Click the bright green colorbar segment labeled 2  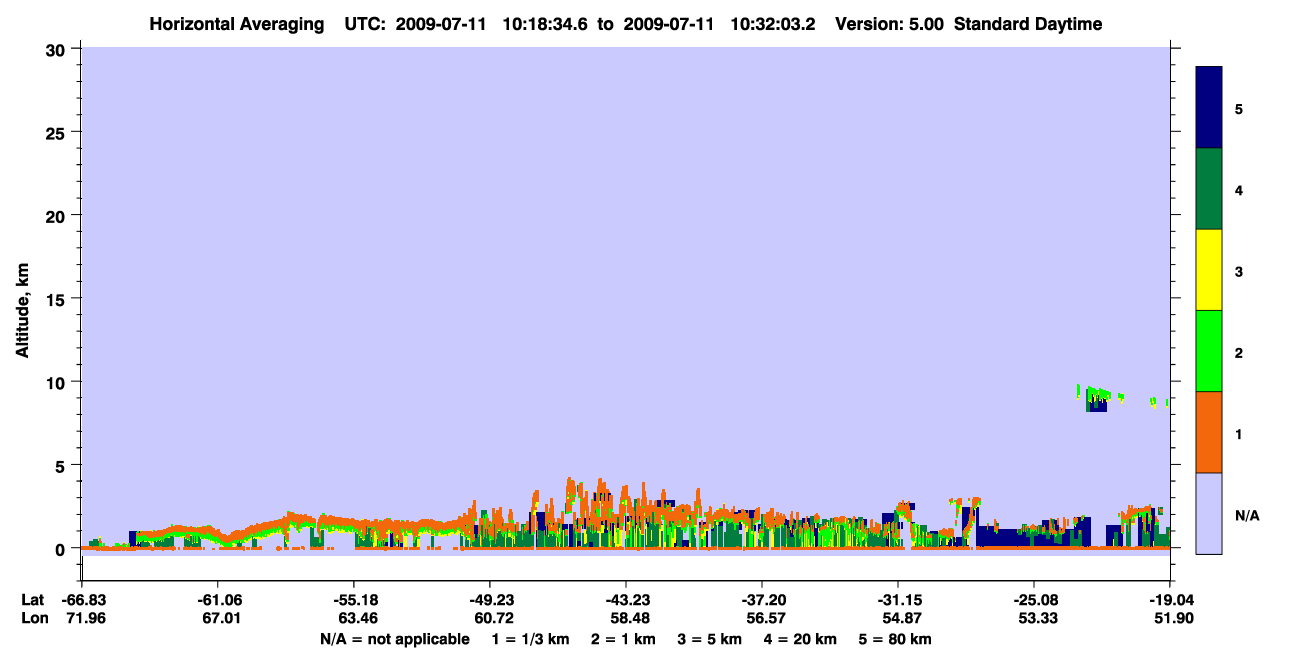point(1209,351)
